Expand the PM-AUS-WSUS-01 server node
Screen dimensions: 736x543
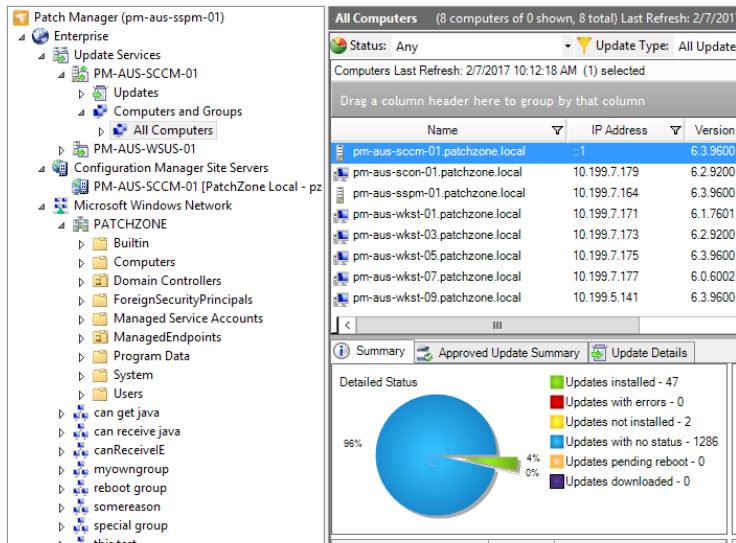[x=61, y=150]
